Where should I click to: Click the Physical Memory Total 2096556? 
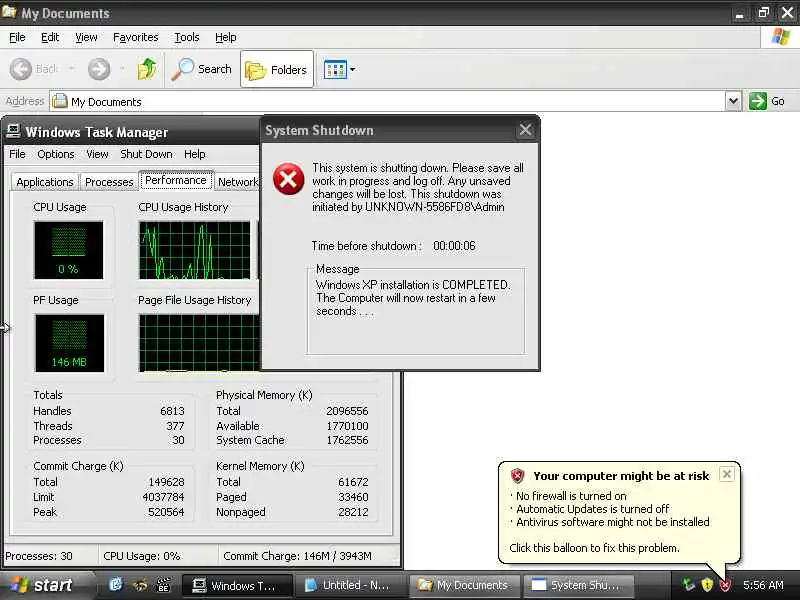(x=347, y=411)
